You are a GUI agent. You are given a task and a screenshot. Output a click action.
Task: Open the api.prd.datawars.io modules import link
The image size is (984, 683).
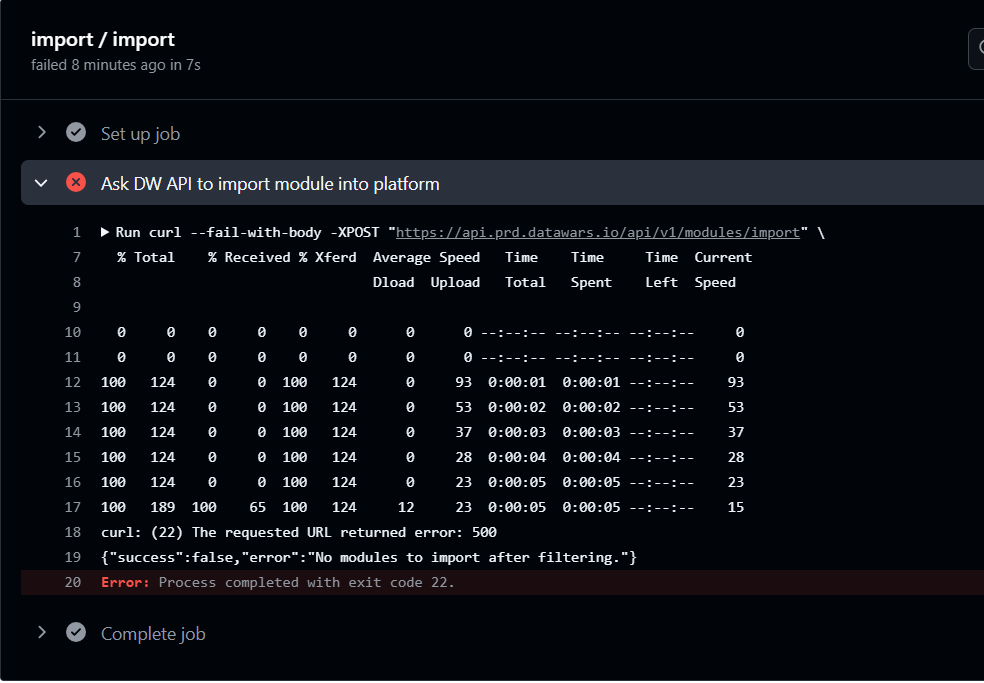[597, 232]
